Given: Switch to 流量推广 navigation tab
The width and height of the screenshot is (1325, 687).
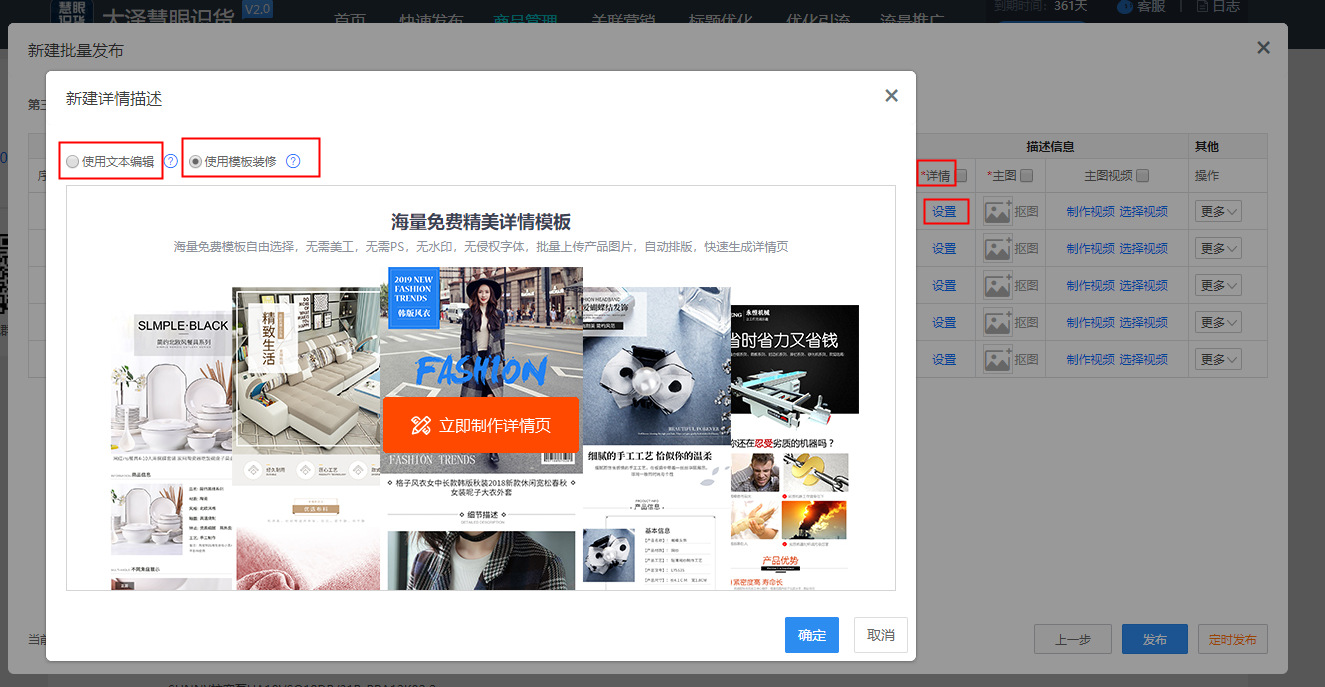Looking at the screenshot, I should tap(912, 20).
